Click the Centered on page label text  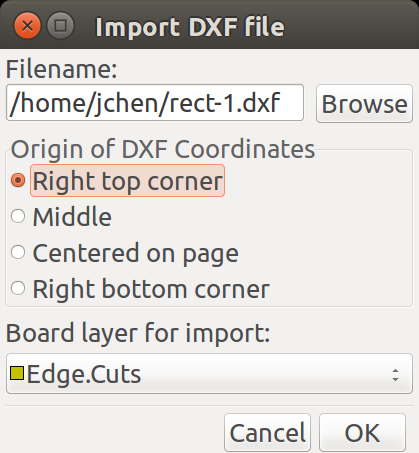(x=135, y=253)
